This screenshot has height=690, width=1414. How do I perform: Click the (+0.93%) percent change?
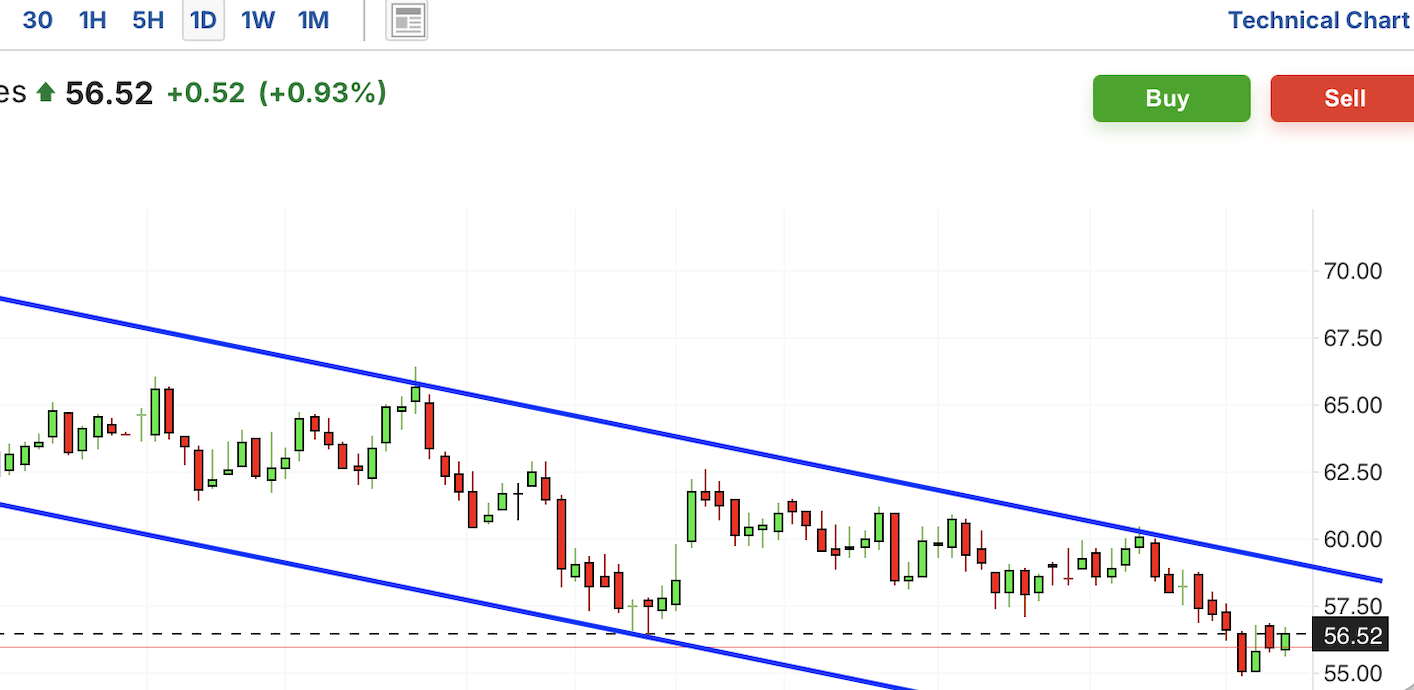coord(322,93)
